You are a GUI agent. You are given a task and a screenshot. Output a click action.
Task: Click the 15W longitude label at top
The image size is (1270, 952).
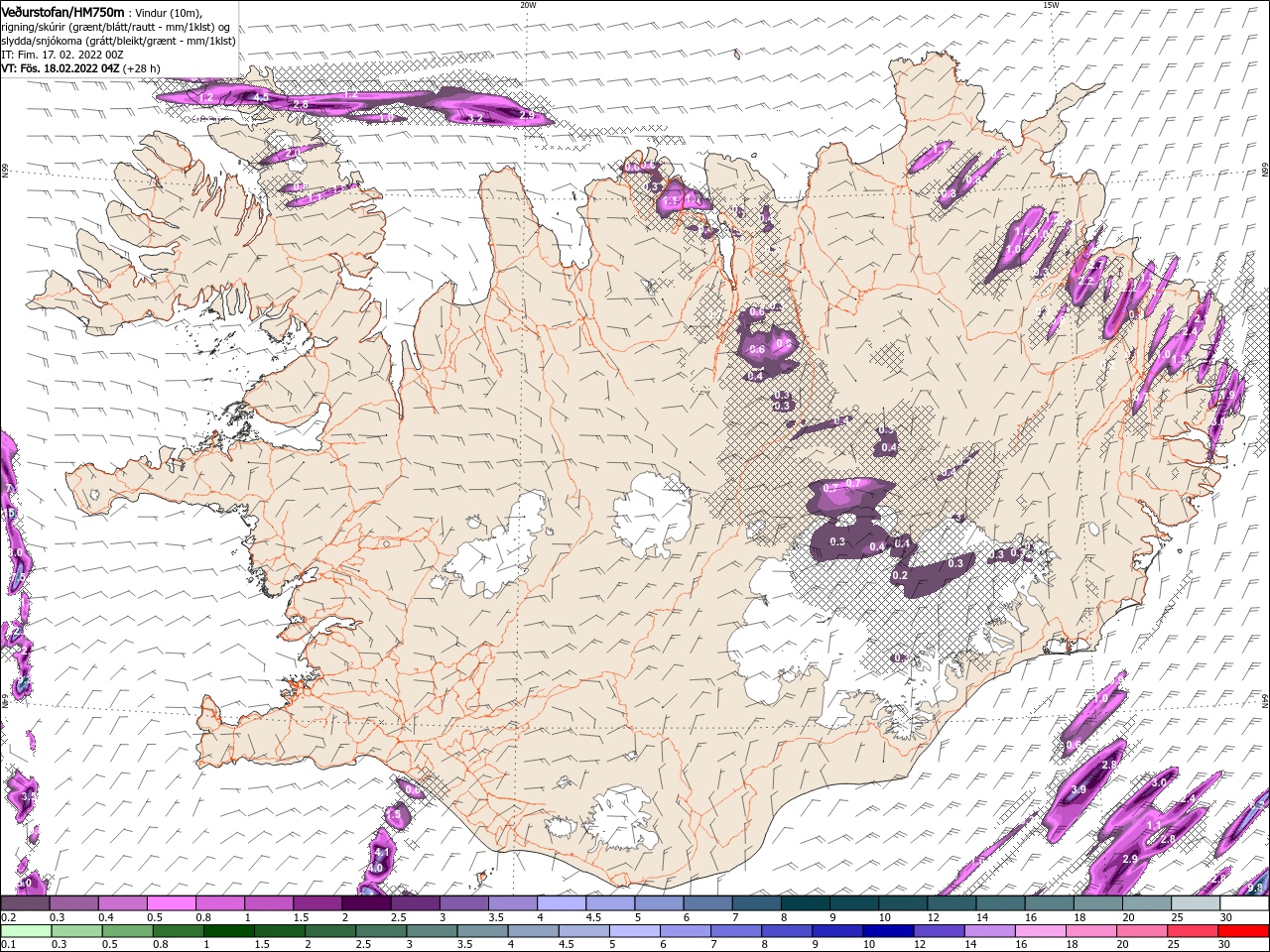point(1051,5)
